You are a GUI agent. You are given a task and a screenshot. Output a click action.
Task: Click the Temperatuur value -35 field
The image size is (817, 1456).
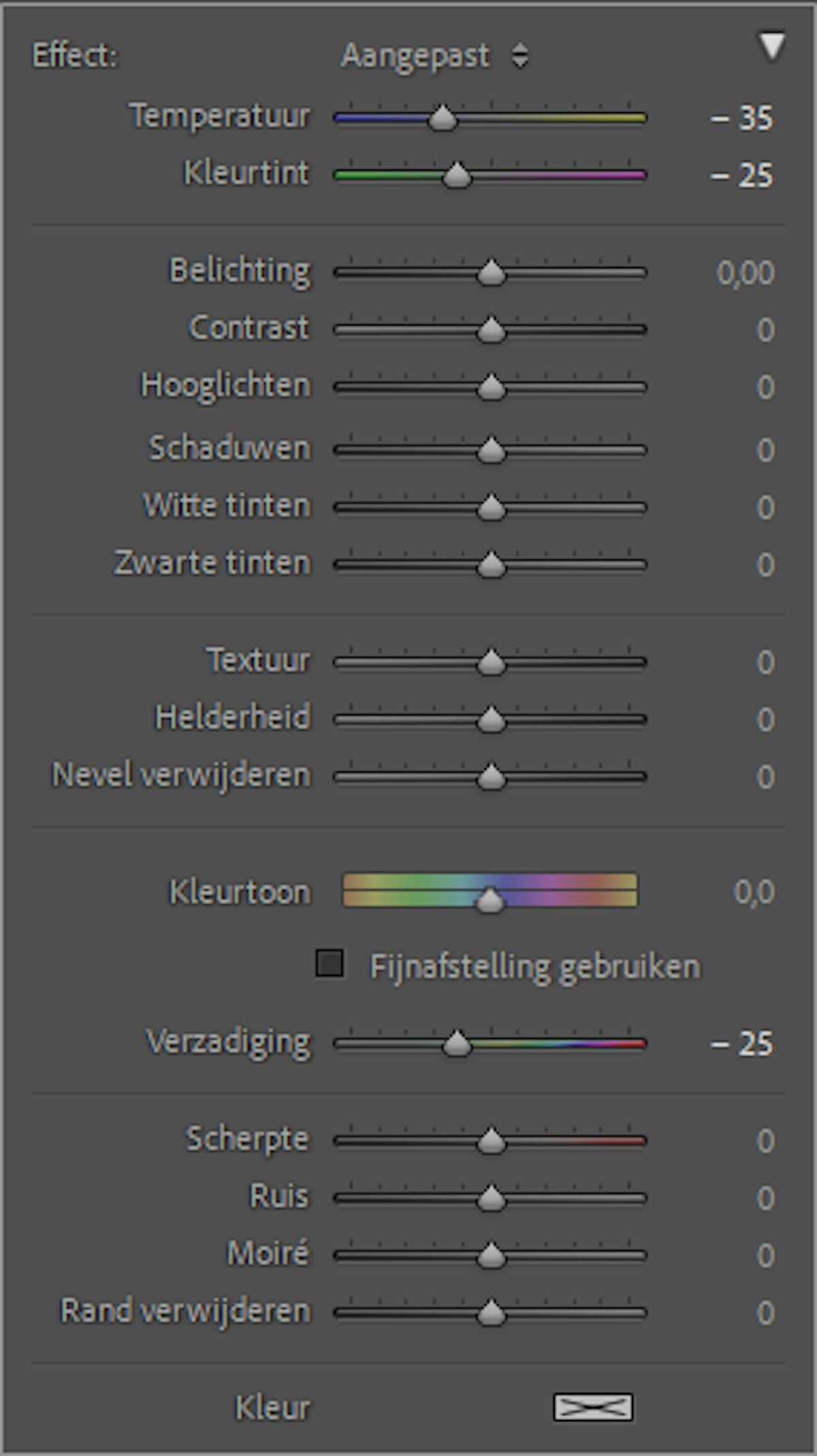click(741, 118)
